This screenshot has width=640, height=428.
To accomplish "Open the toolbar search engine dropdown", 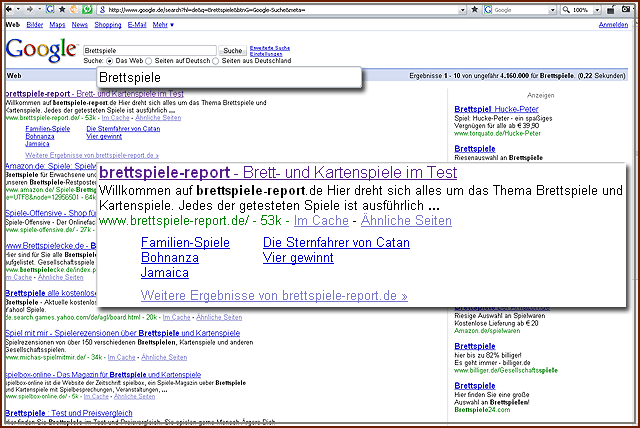I will click(x=553, y=10).
